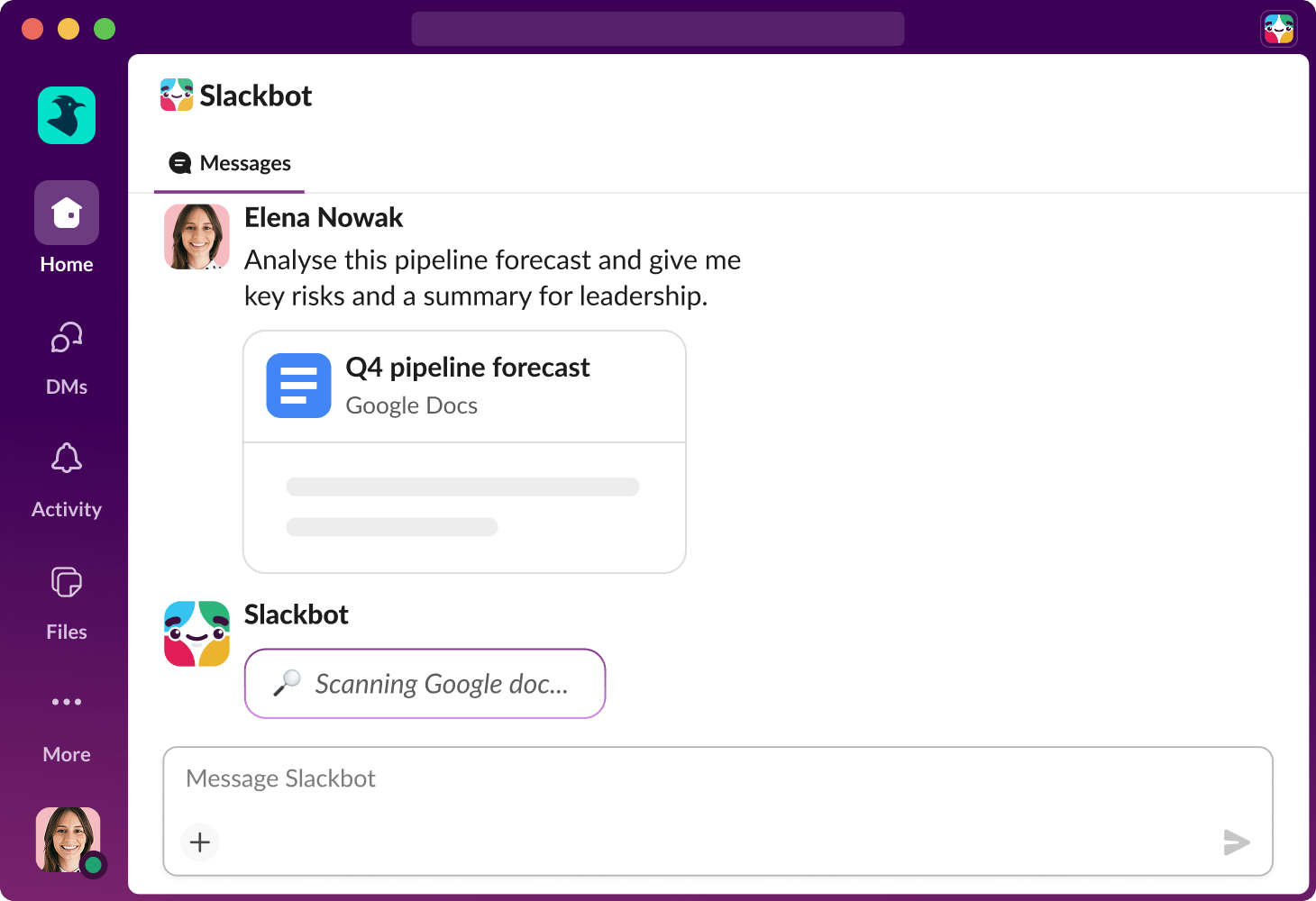
Task: Click the search bar at the top
Action: 658,29
